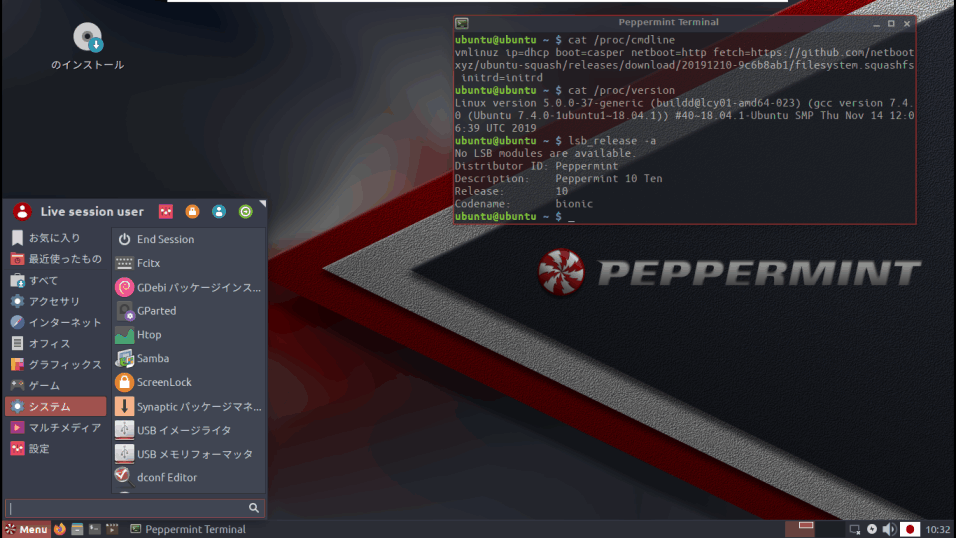
Task: Click the volume speaker tray icon
Action: (x=890, y=529)
